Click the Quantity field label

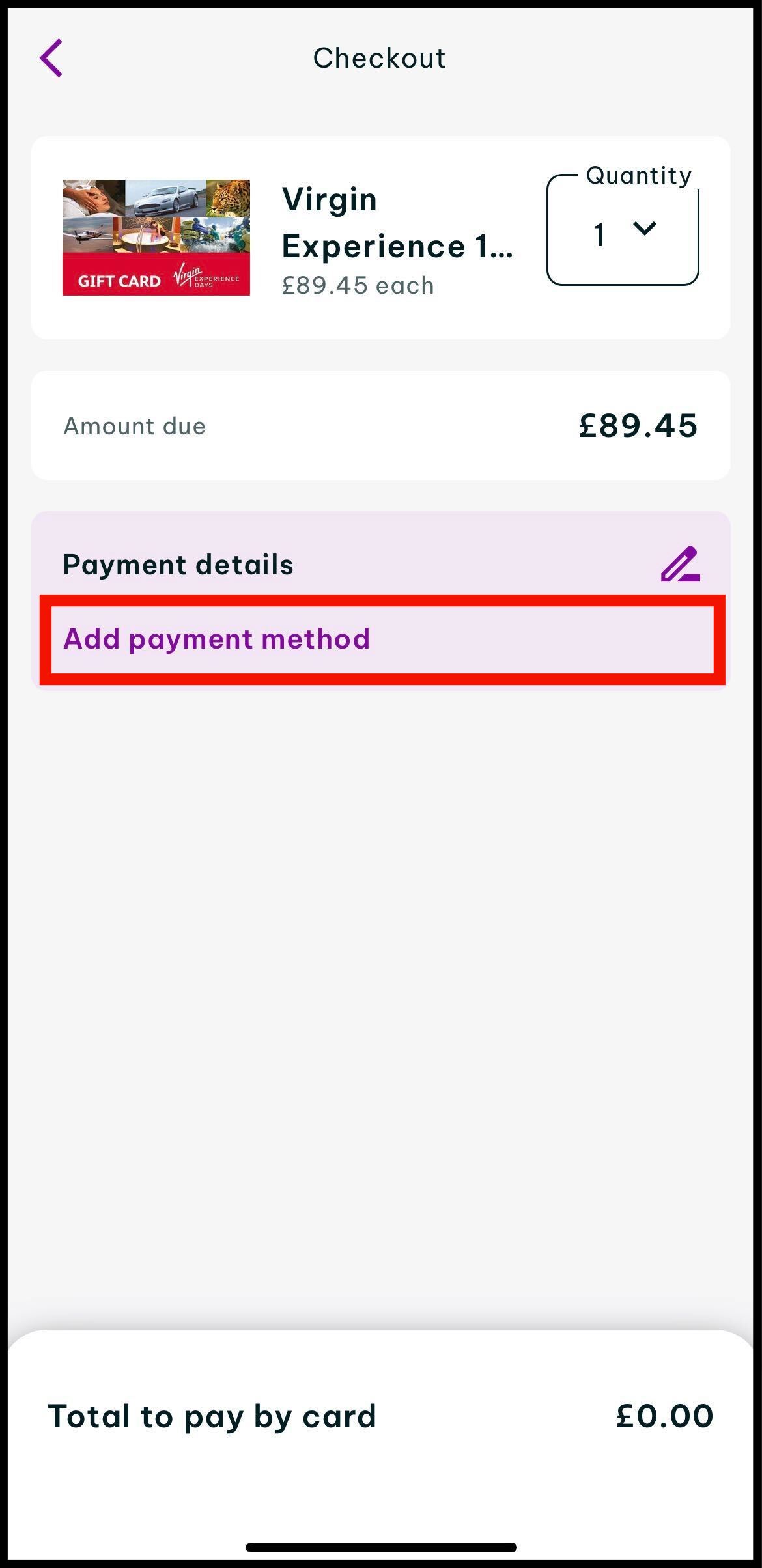point(638,176)
